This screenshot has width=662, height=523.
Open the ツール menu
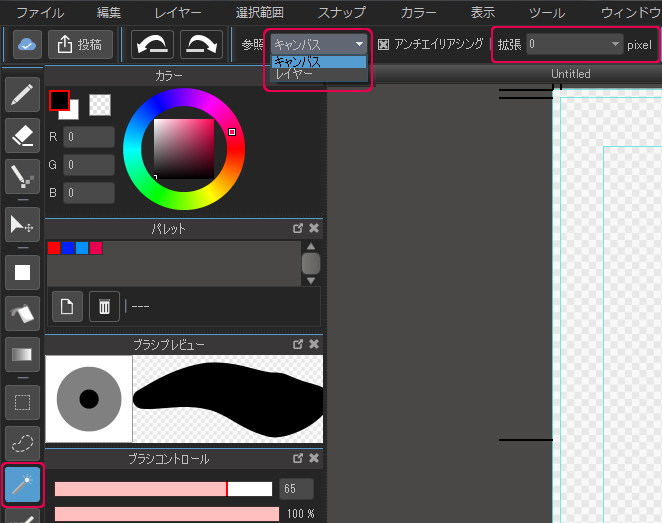pos(547,13)
